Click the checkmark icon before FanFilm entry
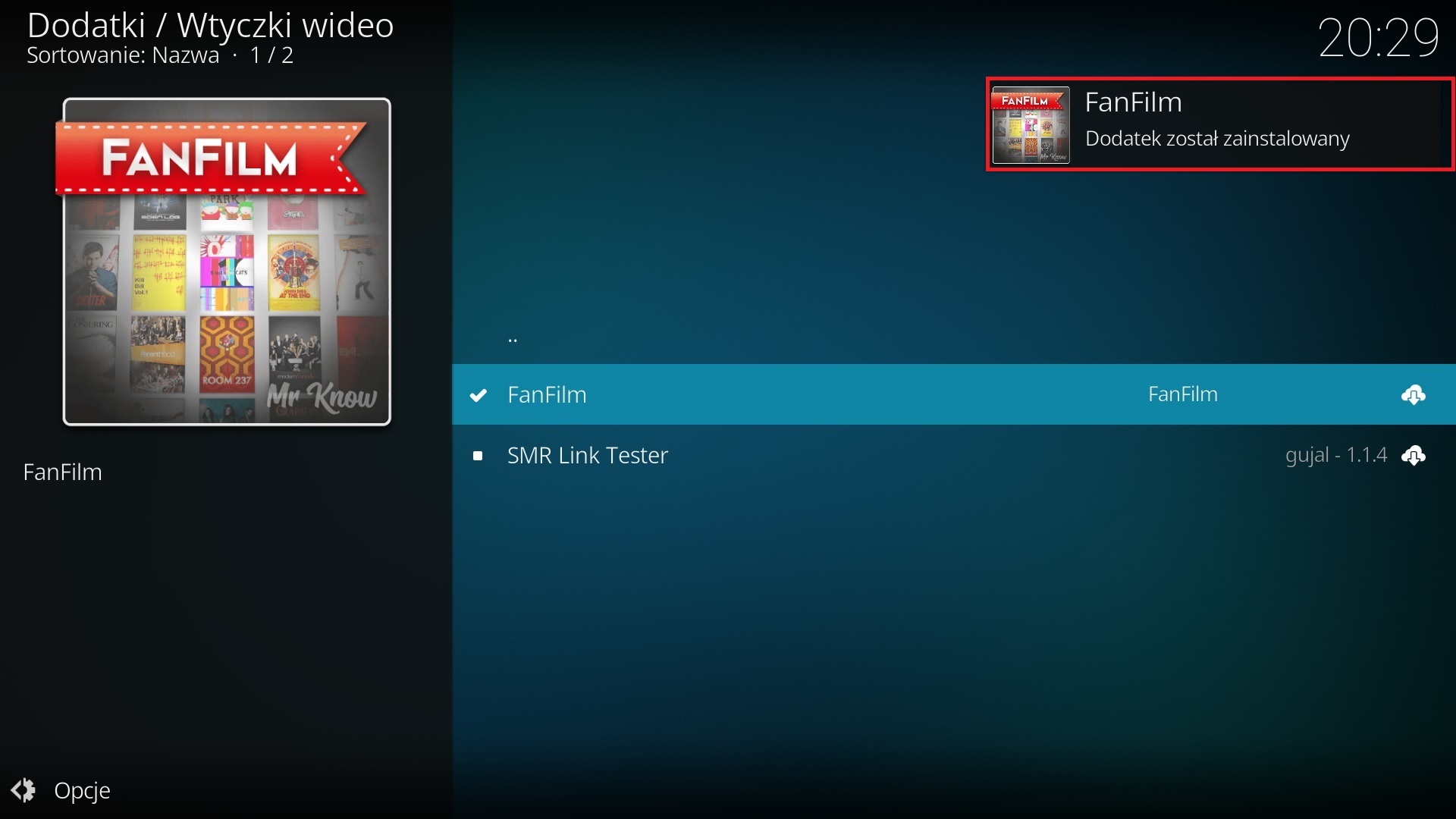The height and width of the screenshot is (819, 1456). tap(479, 395)
